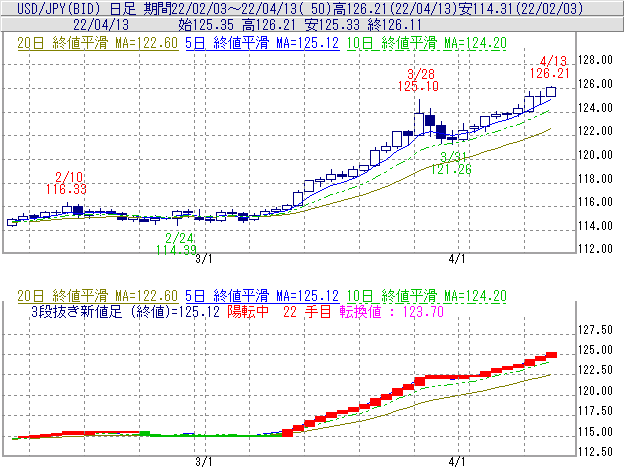Click the 112.00 axis label on upper chart

[595, 249]
